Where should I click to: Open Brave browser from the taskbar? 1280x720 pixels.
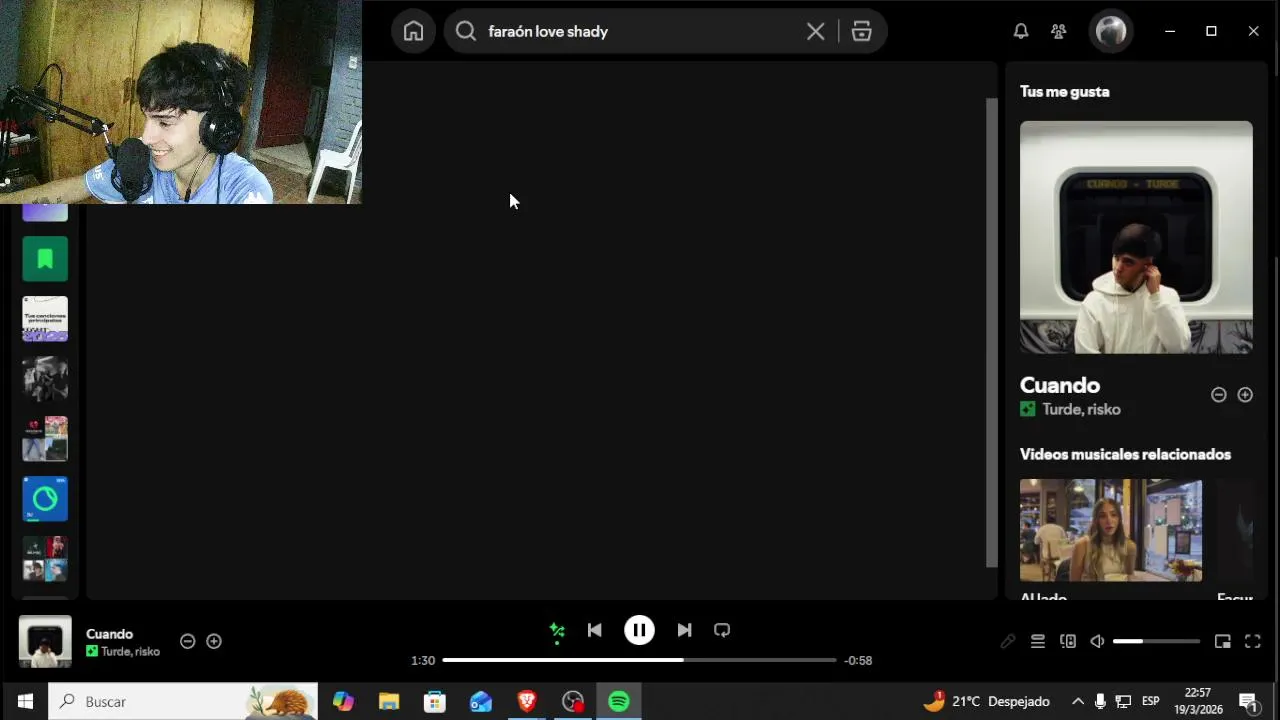[x=527, y=701]
